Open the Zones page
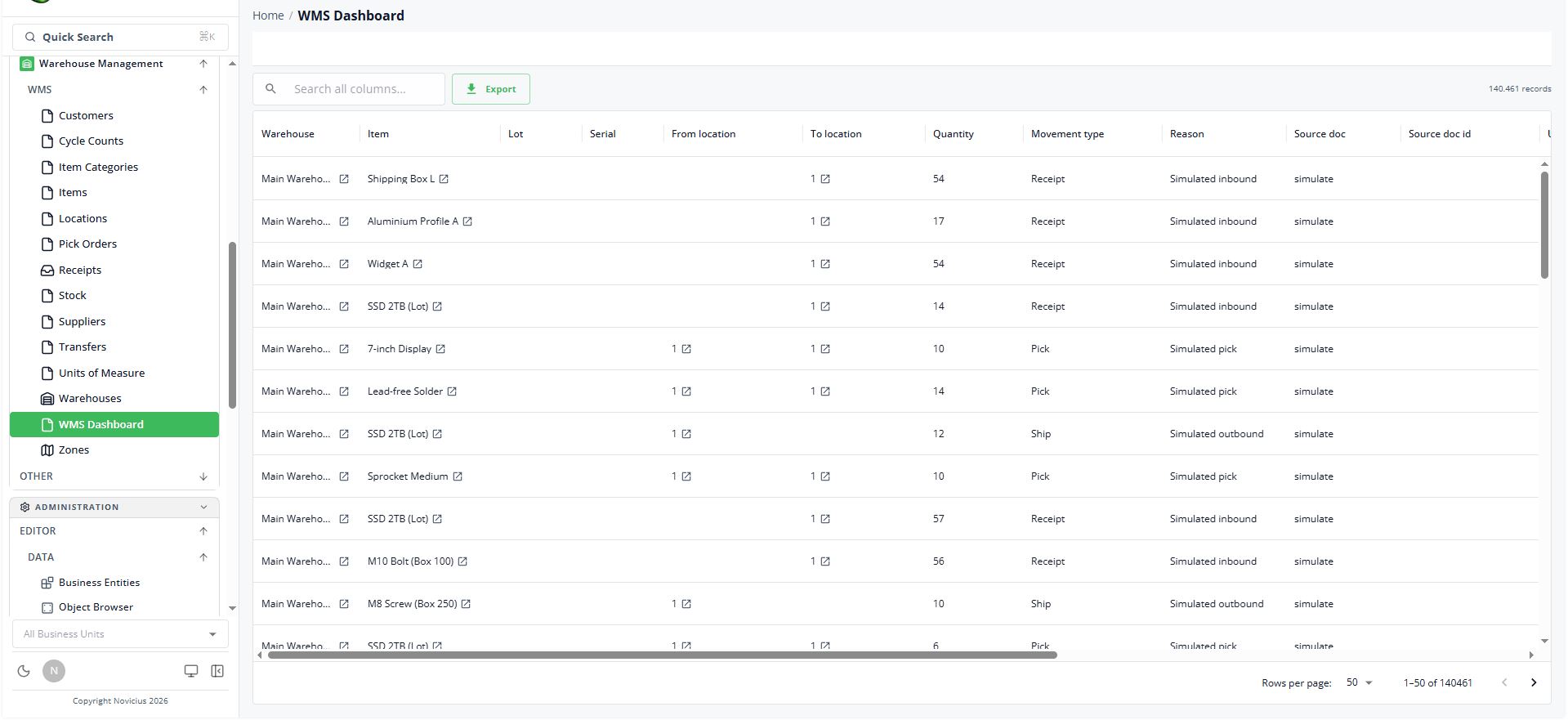Image resolution: width=1568 pixels, height=720 pixels. [114, 449]
